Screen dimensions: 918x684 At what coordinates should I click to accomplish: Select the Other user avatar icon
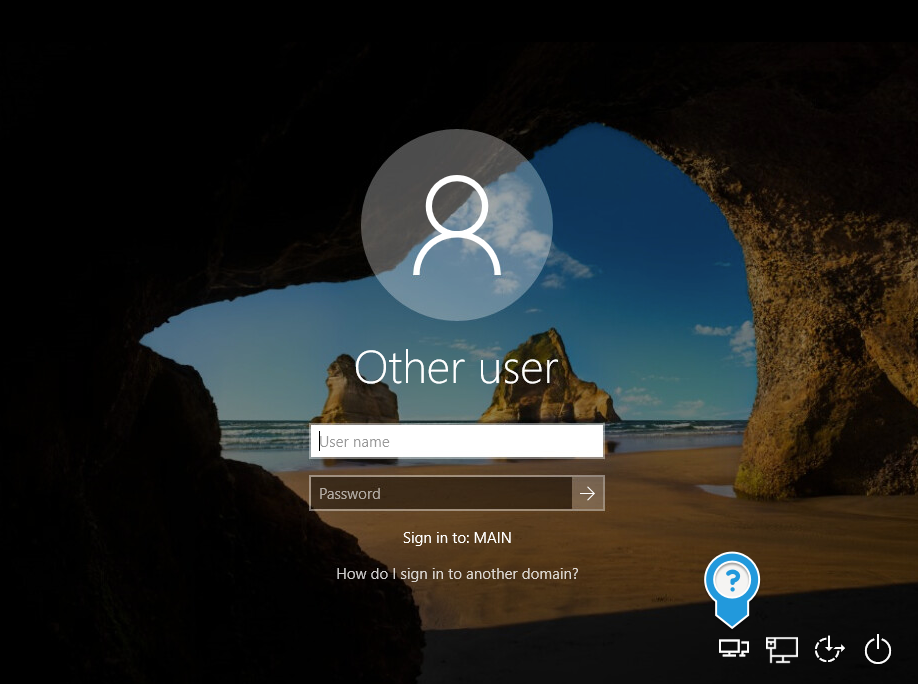click(x=456, y=224)
